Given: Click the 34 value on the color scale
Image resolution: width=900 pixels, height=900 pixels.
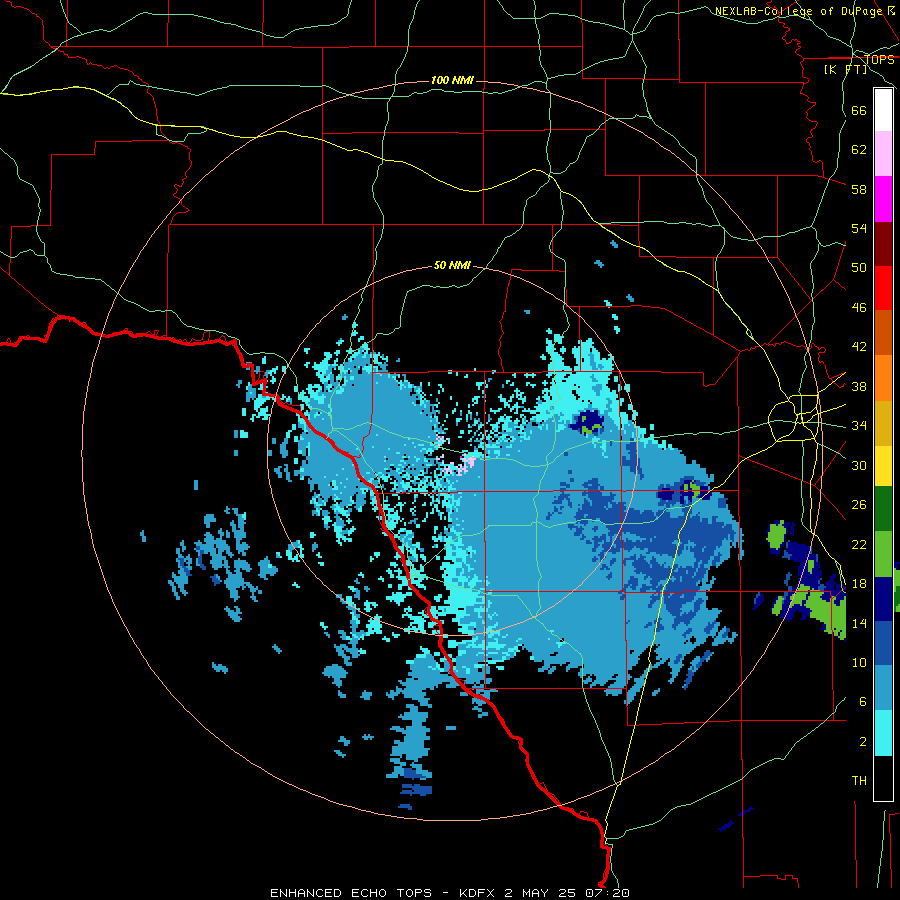Looking at the screenshot, I should click(859, 426).
